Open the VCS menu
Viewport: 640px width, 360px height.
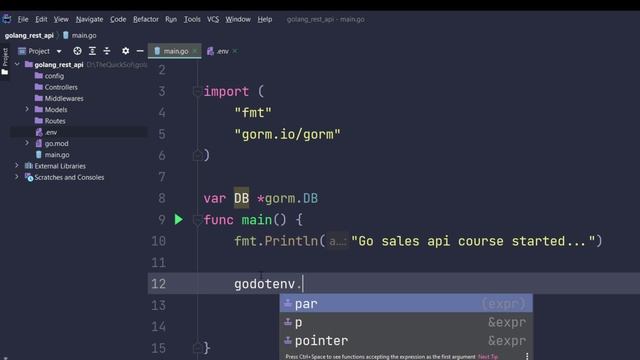coord(213,19)
